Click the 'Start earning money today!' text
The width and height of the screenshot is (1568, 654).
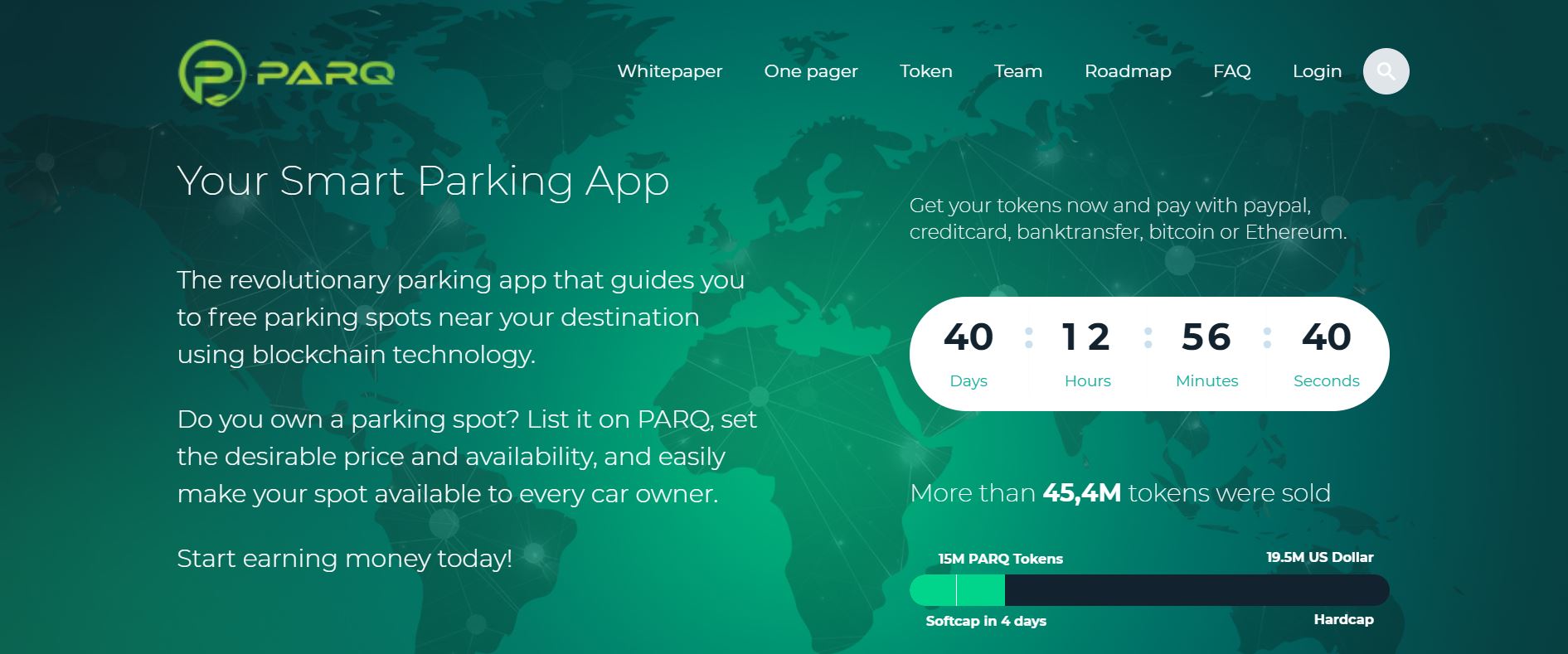pos(344,559)
